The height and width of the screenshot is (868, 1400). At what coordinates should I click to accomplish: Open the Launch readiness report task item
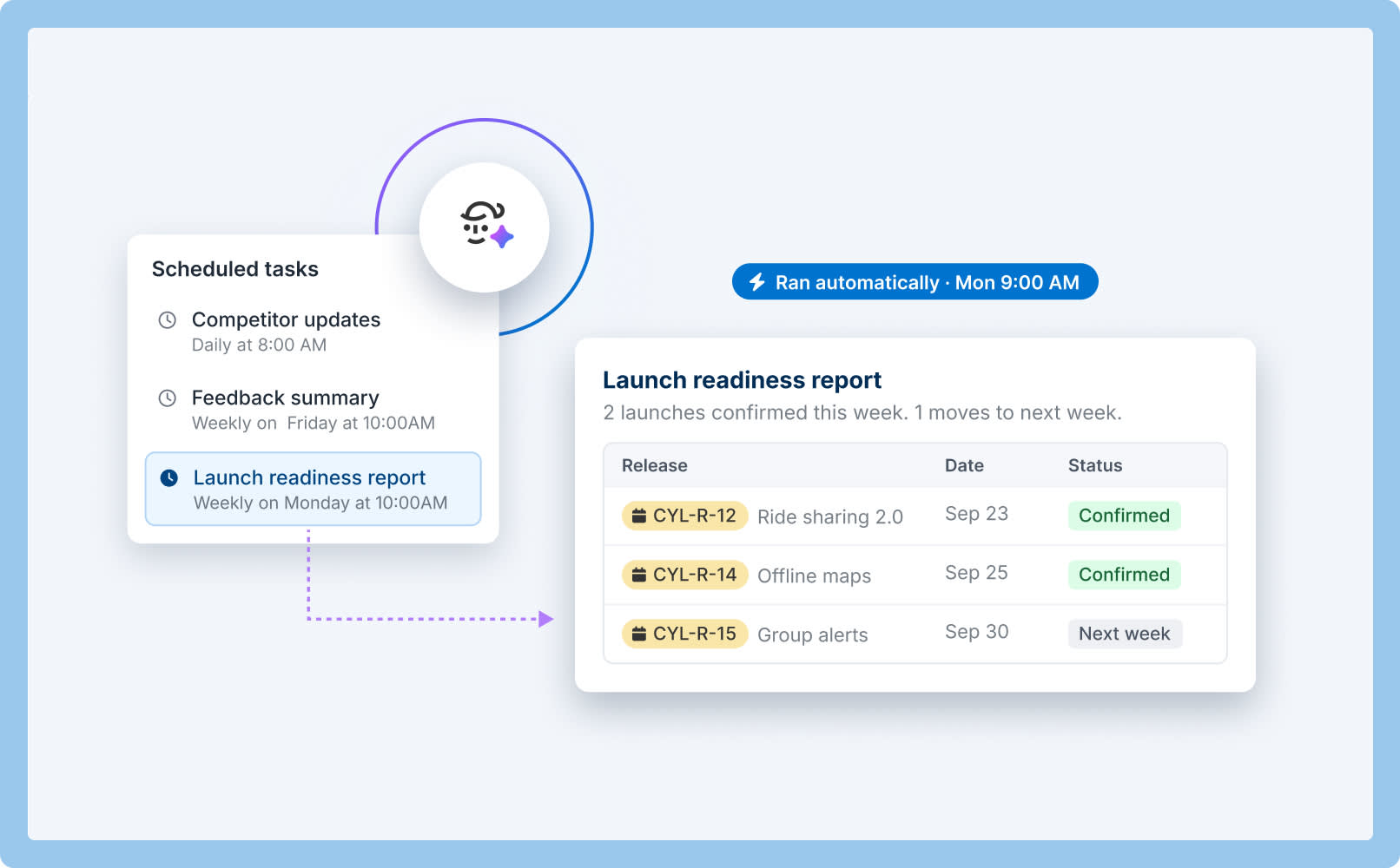313,489
